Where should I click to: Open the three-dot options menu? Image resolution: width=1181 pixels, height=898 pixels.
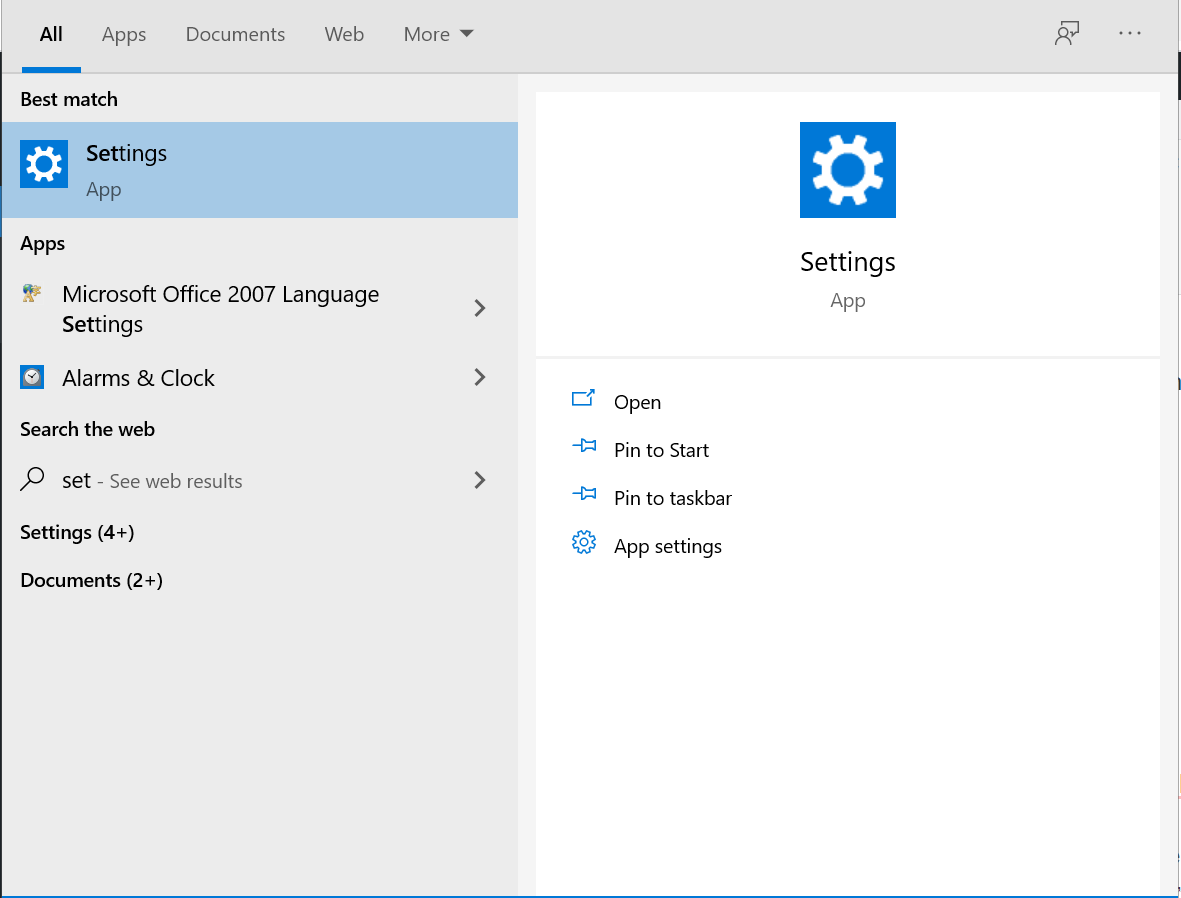coord(1130,34)
